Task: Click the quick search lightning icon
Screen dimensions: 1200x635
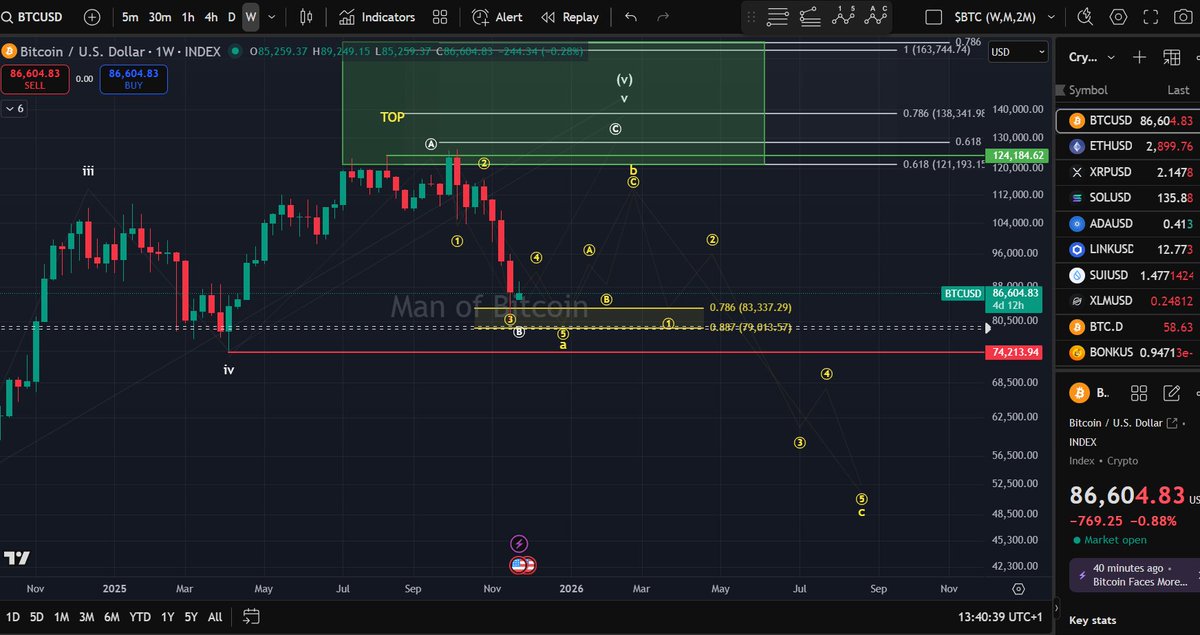Action: [1086, 17]
